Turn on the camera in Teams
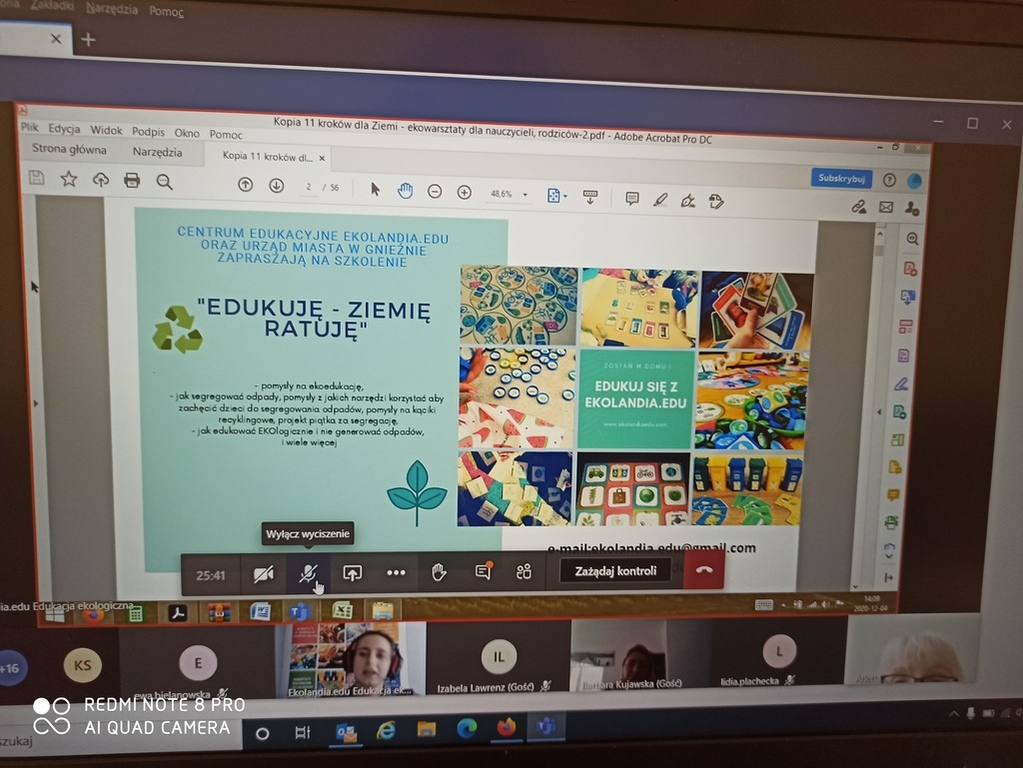The image size is (1023, 768). (x=263, y=573)
